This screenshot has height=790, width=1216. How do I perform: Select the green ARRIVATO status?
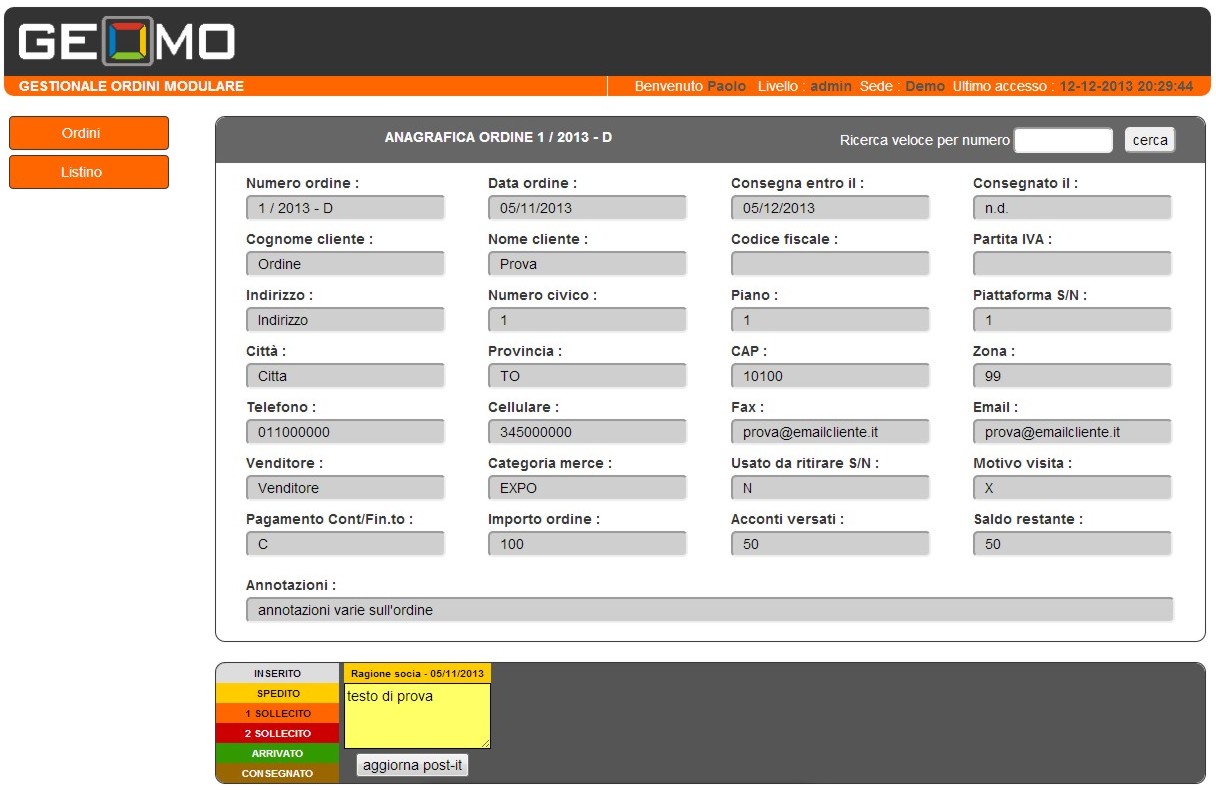pos(277,753)
